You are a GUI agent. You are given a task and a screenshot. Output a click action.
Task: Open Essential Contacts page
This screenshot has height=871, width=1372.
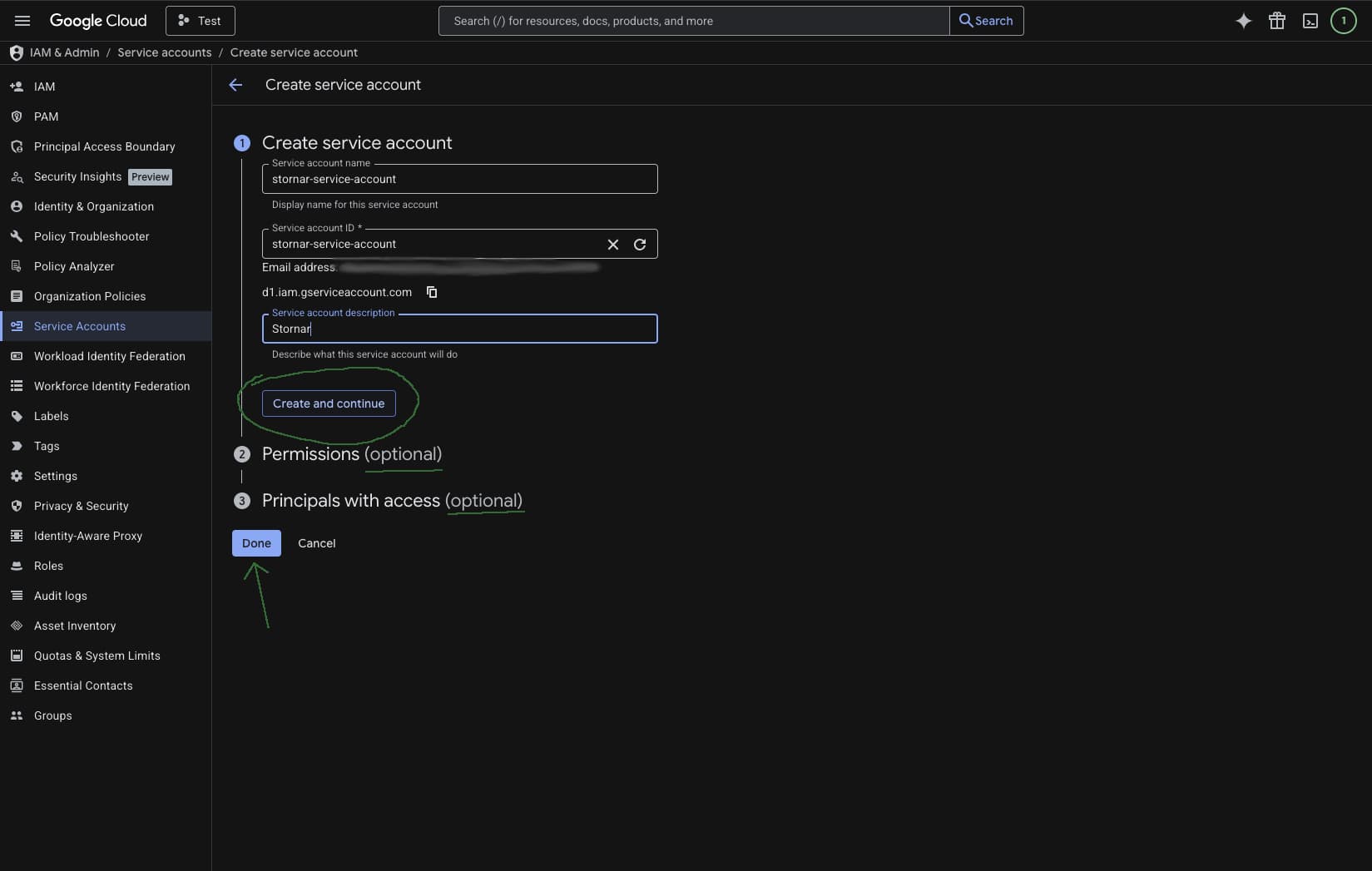tap(106, 685)
